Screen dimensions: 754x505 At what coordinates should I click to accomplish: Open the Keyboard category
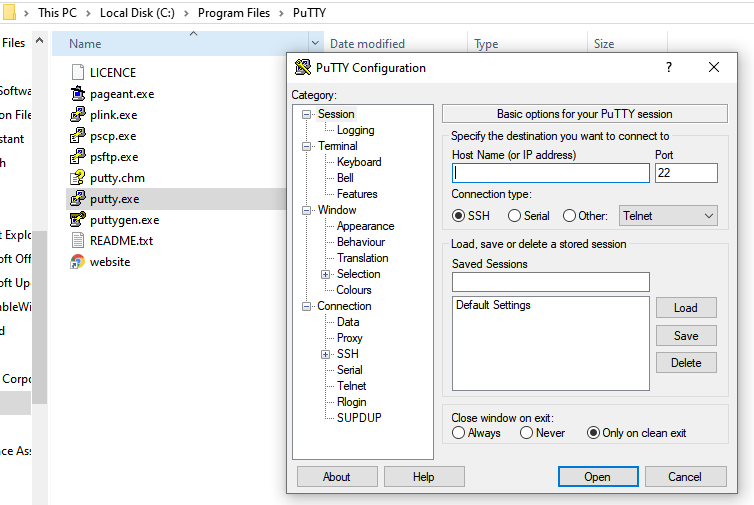point(359,162)
